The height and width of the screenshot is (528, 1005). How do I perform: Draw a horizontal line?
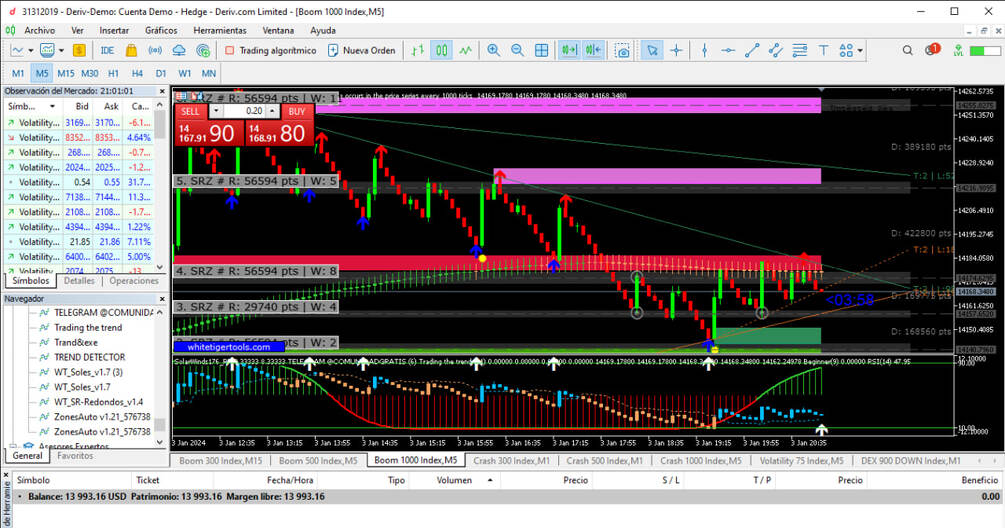(x=728, y=50)
